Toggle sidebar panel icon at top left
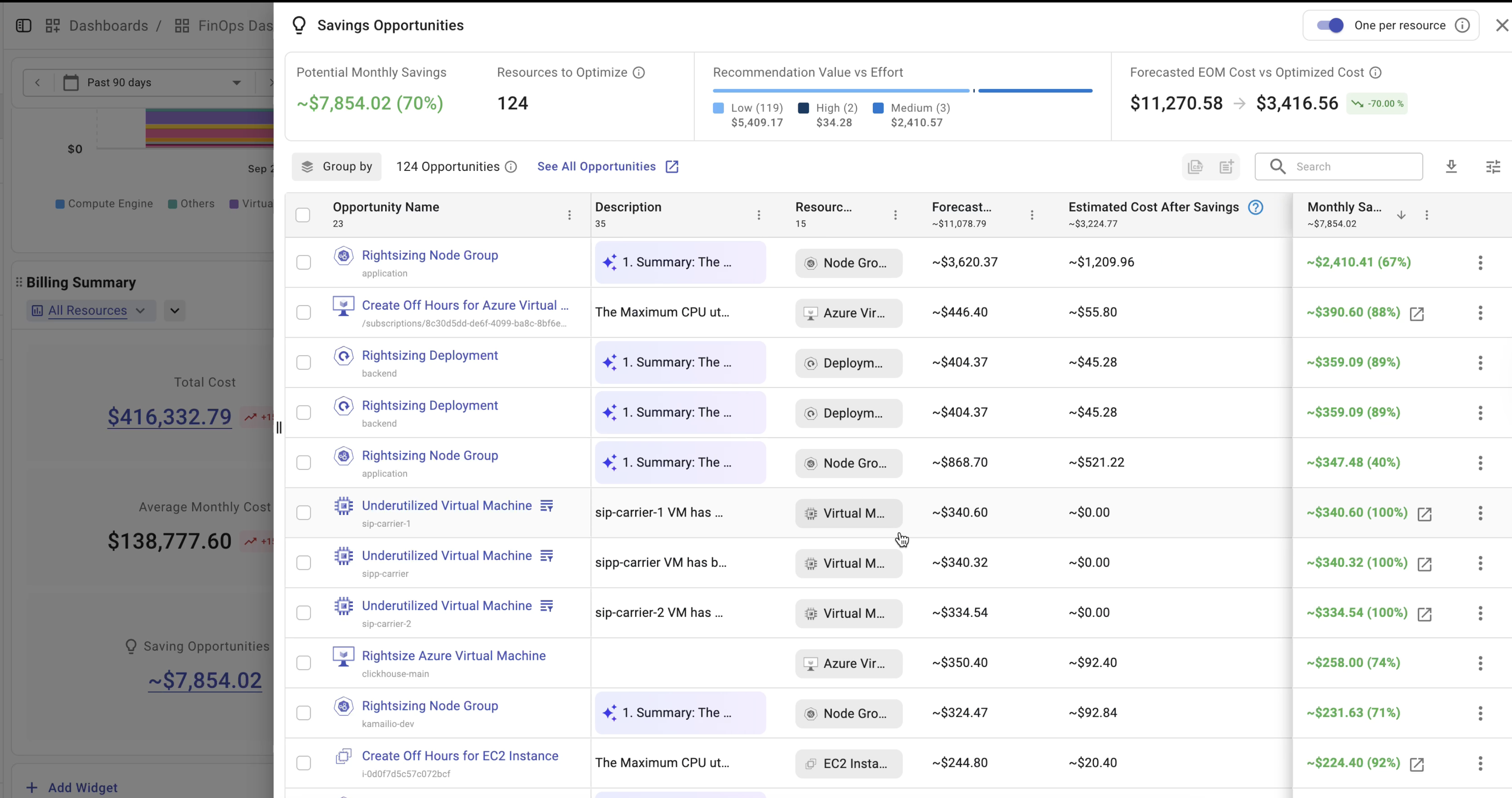Viewport: 1512px width, 798px height. 23,26
